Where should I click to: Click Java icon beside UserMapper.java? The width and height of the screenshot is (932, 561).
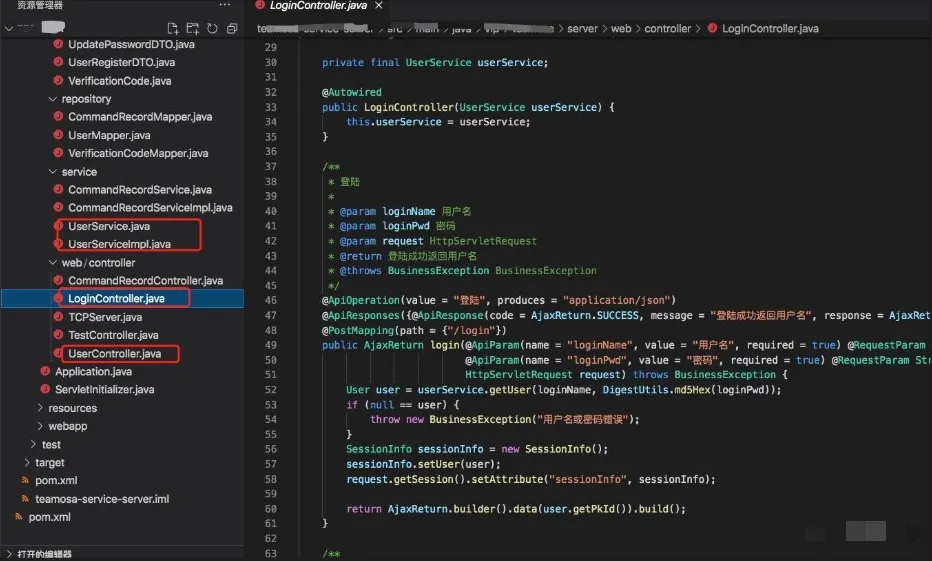click(58, 134)
